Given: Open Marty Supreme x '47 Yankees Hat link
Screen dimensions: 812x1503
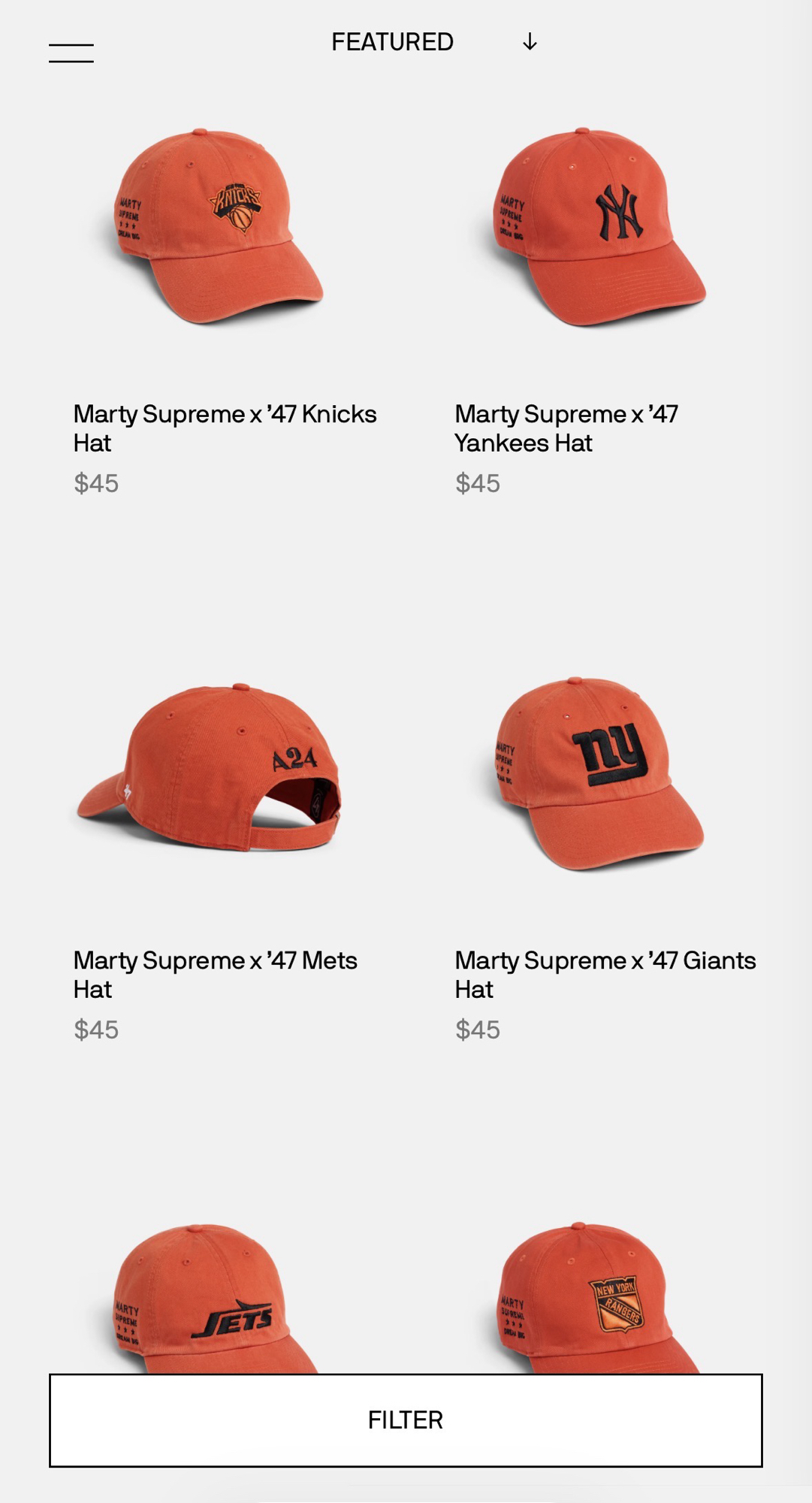Looking at the screenshot, I should pos(566,428).
